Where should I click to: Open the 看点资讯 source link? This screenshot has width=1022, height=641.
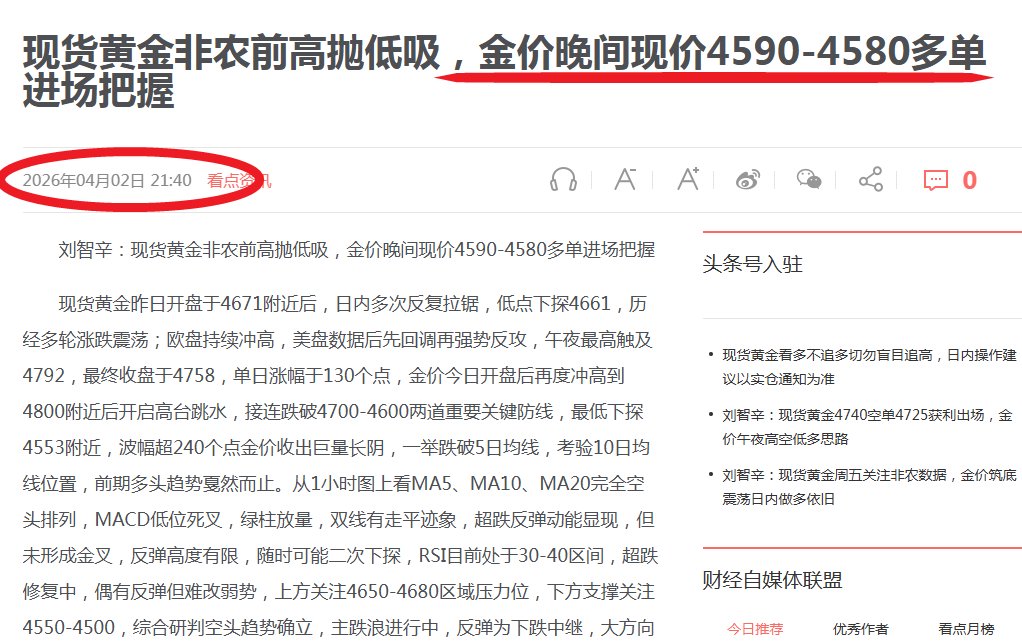(x=238, y=181)
